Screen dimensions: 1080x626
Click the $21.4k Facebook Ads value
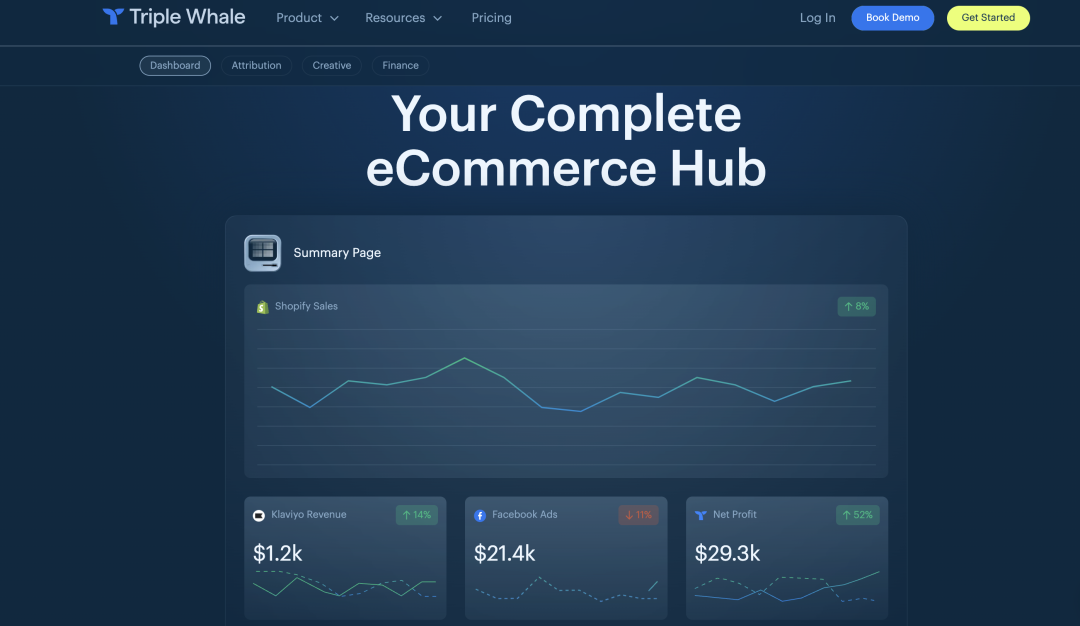tap(504, 553)
